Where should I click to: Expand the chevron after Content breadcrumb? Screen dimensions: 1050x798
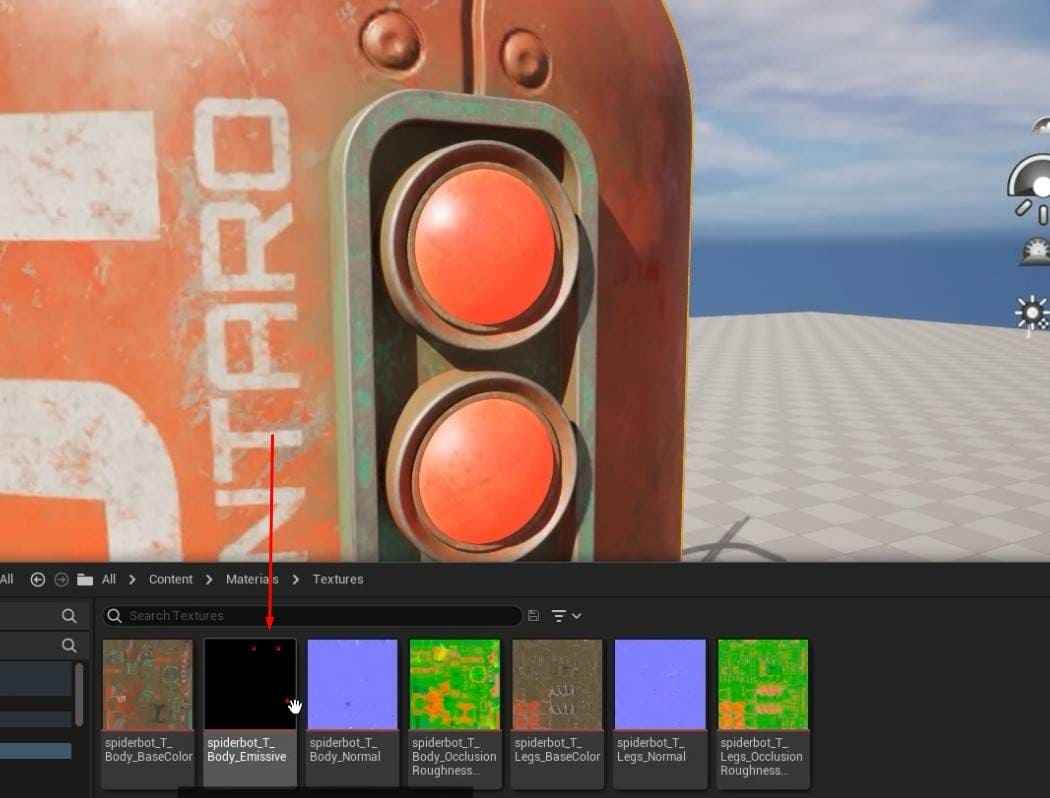coord(209,580)
